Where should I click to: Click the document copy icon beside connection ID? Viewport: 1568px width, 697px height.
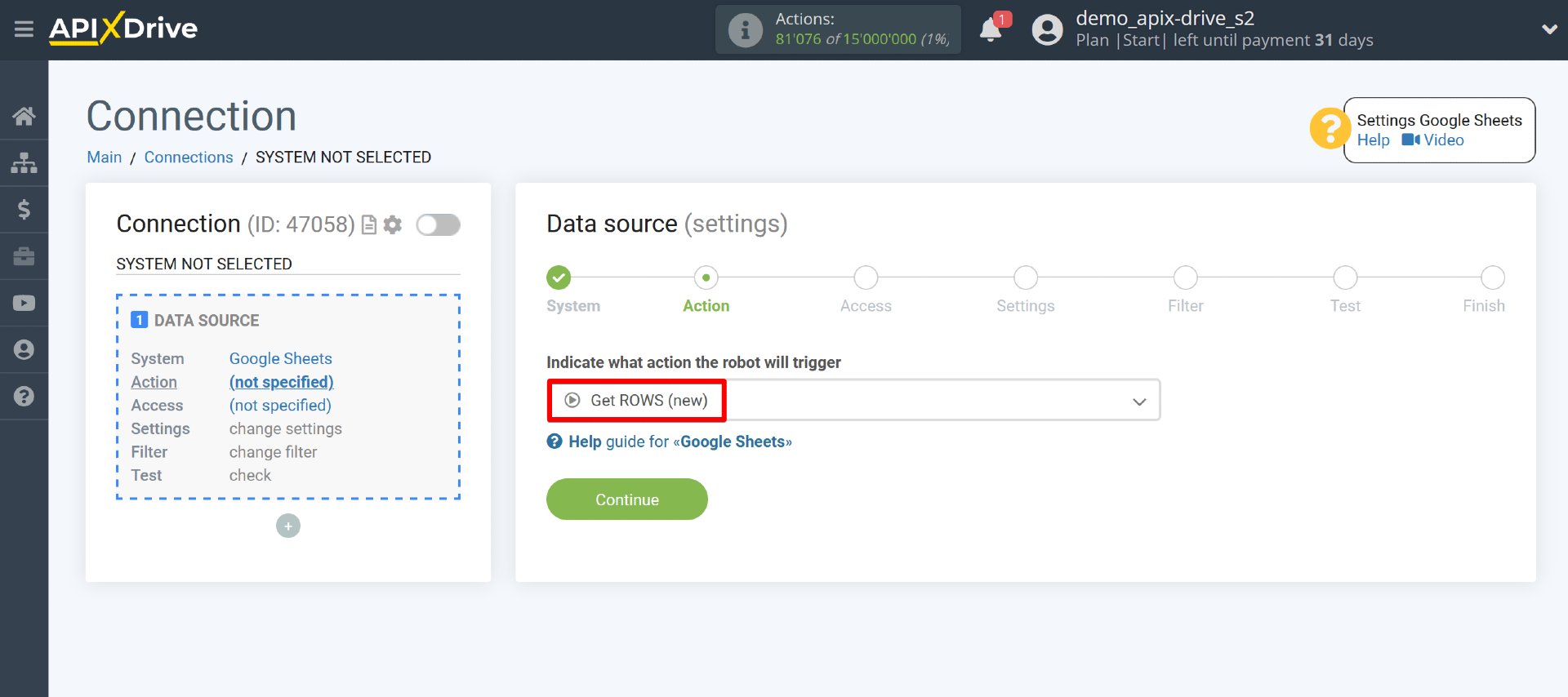coord(369,224)
